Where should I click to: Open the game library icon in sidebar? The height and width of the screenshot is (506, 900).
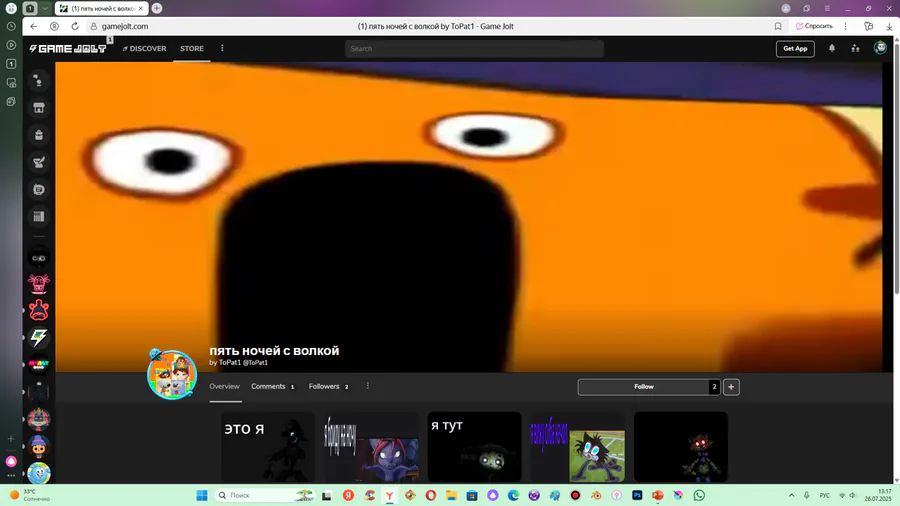coord(38,216)
